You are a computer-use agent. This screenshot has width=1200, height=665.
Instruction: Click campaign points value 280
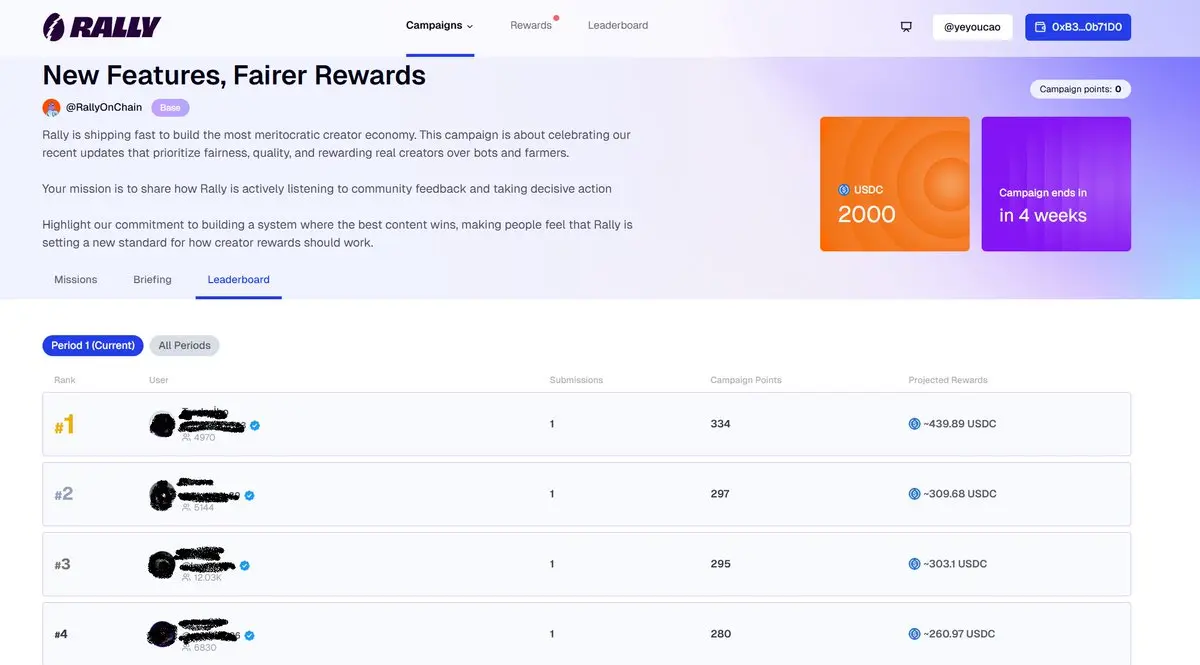tap(720, 634)
